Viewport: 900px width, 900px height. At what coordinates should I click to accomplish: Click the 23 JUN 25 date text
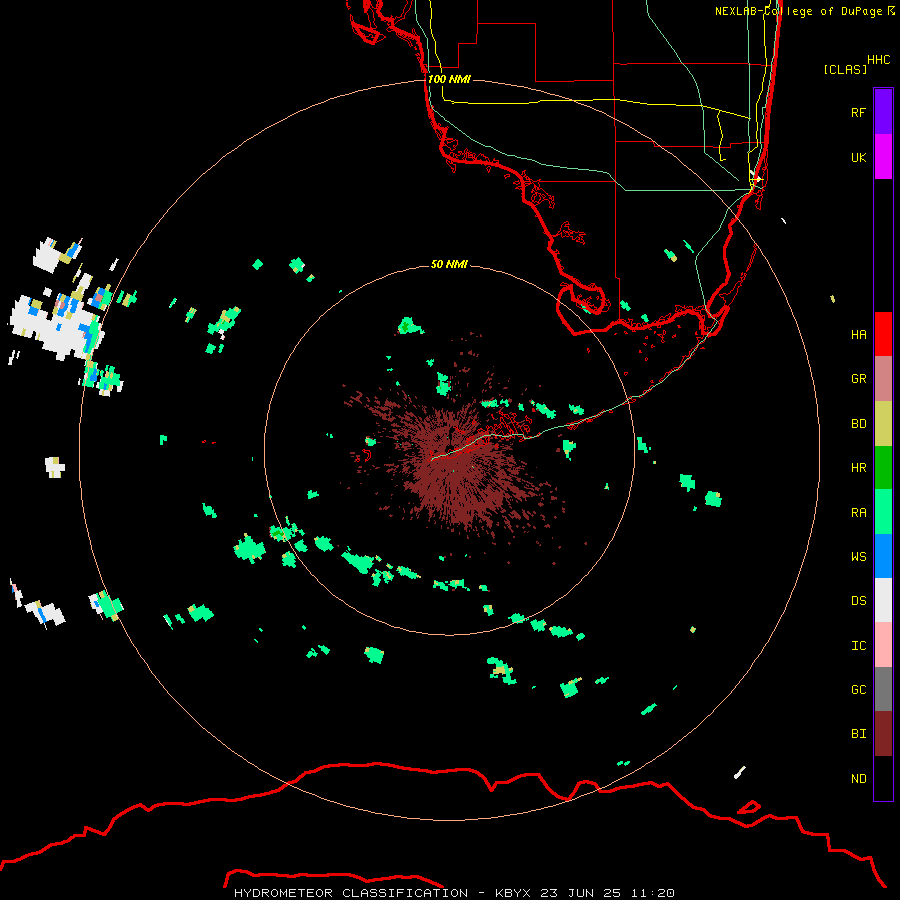coord(581,893)
